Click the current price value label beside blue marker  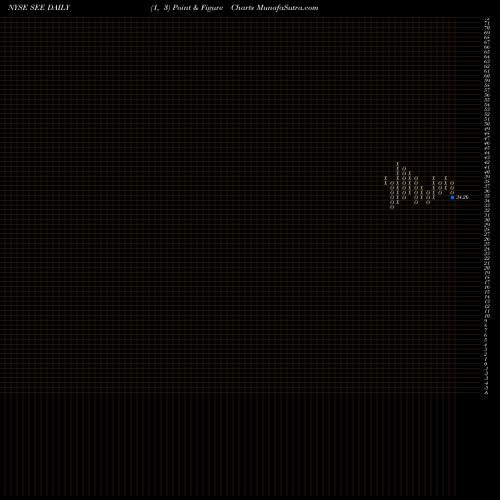coord(462,197)
